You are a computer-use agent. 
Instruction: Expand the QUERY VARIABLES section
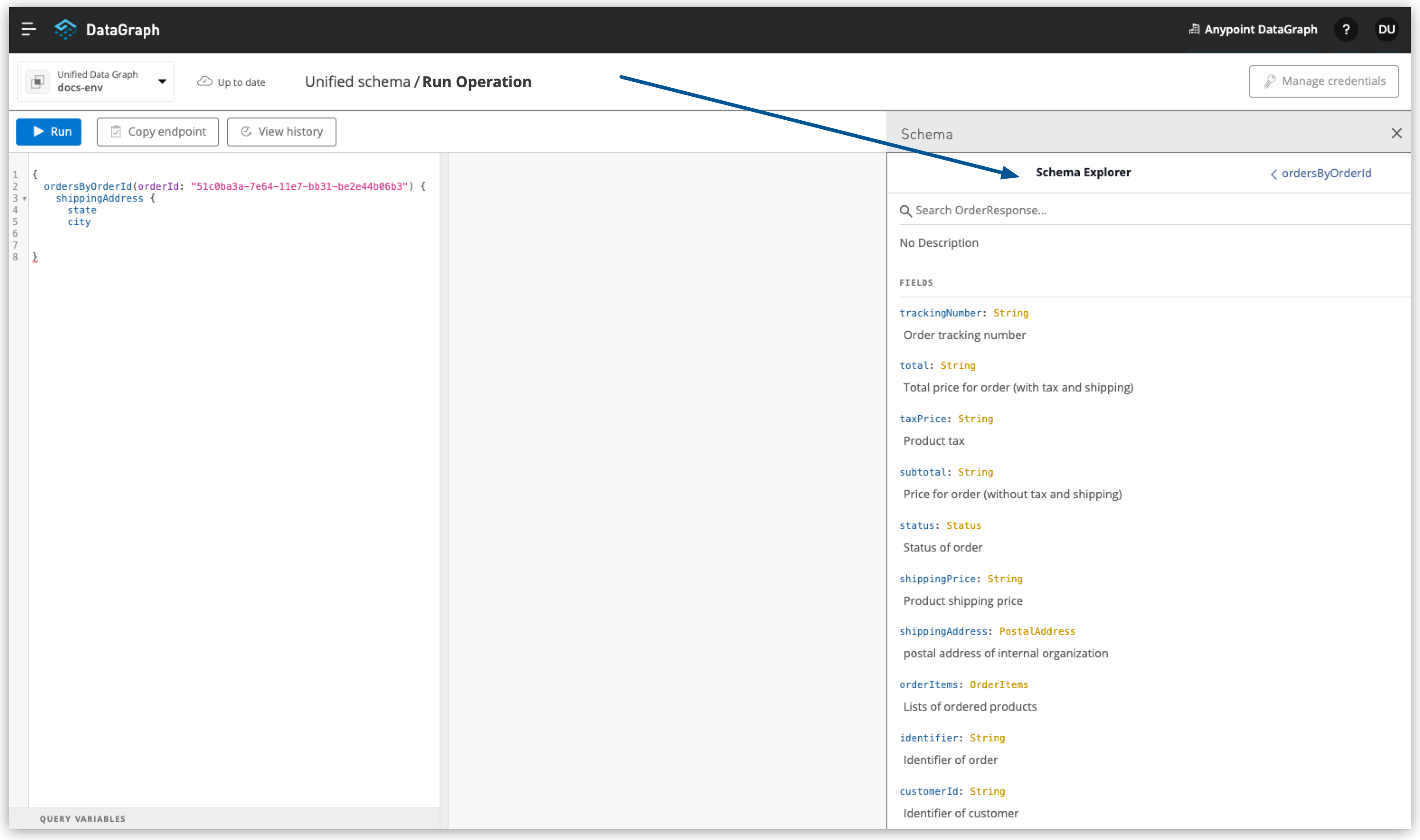click(x=82, y=818)
